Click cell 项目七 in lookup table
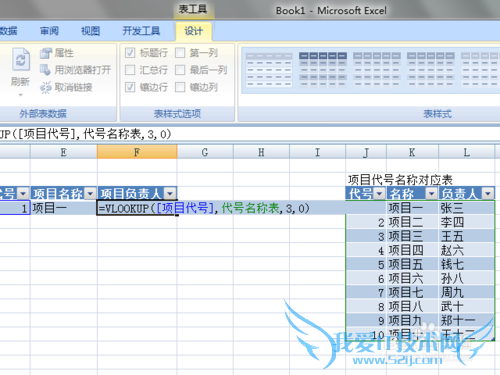Viewport: 500px width, 375px height. point(412,292)
